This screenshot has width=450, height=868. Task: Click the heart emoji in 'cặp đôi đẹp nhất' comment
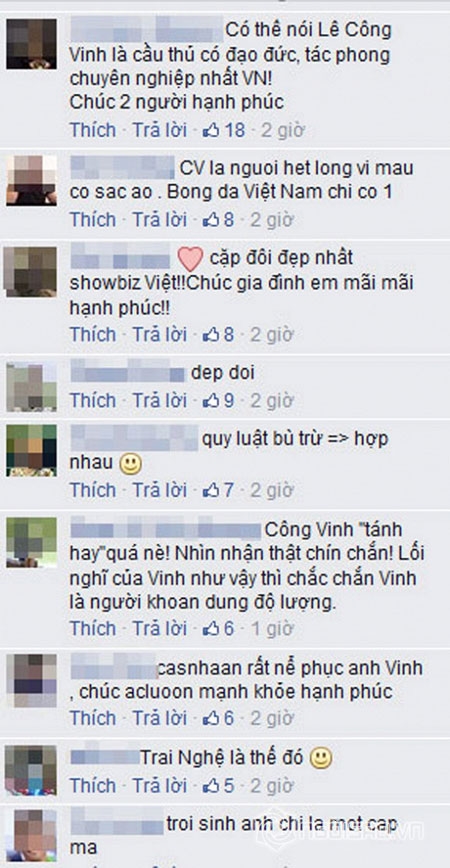pos(190,259)
